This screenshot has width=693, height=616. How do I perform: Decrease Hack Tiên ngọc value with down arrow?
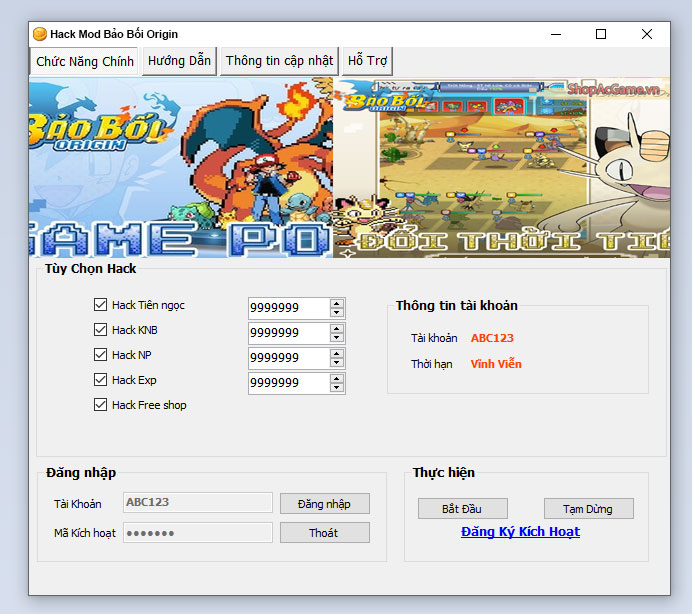[337, 312]
